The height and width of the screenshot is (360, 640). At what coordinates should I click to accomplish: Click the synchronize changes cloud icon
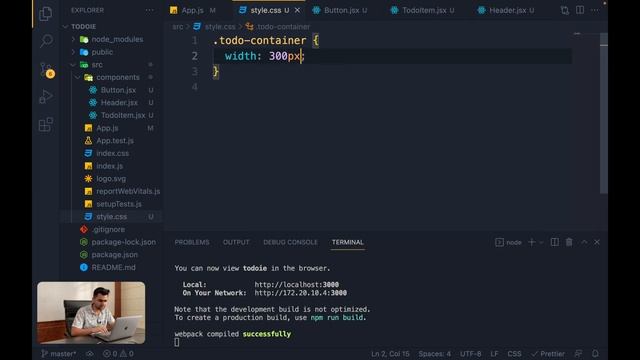pyautogui.click(x=89, y=353)
